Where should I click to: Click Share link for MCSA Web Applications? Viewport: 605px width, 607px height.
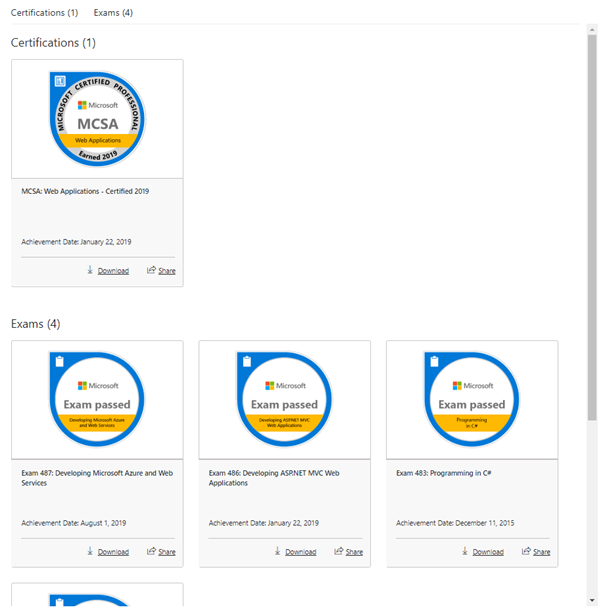(x=167, y=271)
